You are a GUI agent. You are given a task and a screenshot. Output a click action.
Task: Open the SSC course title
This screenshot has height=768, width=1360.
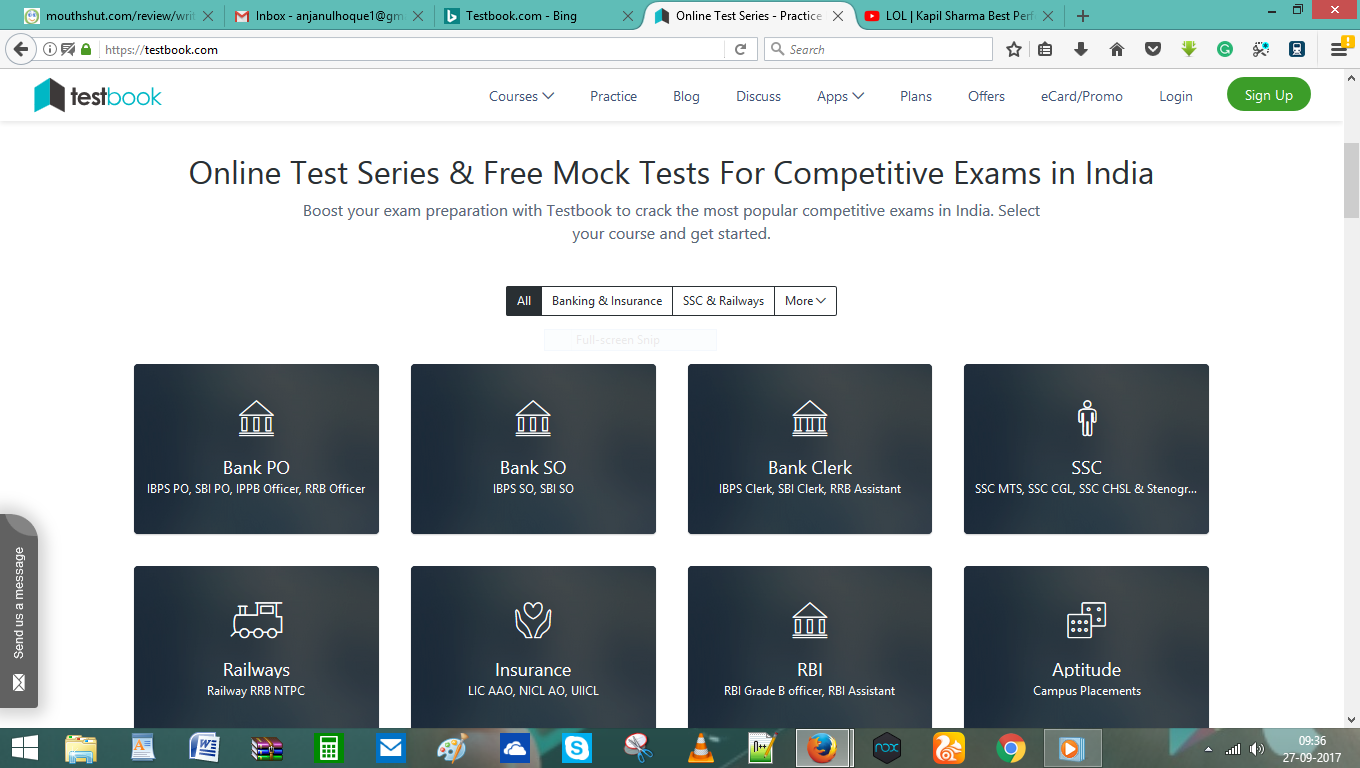point(1087,468)
